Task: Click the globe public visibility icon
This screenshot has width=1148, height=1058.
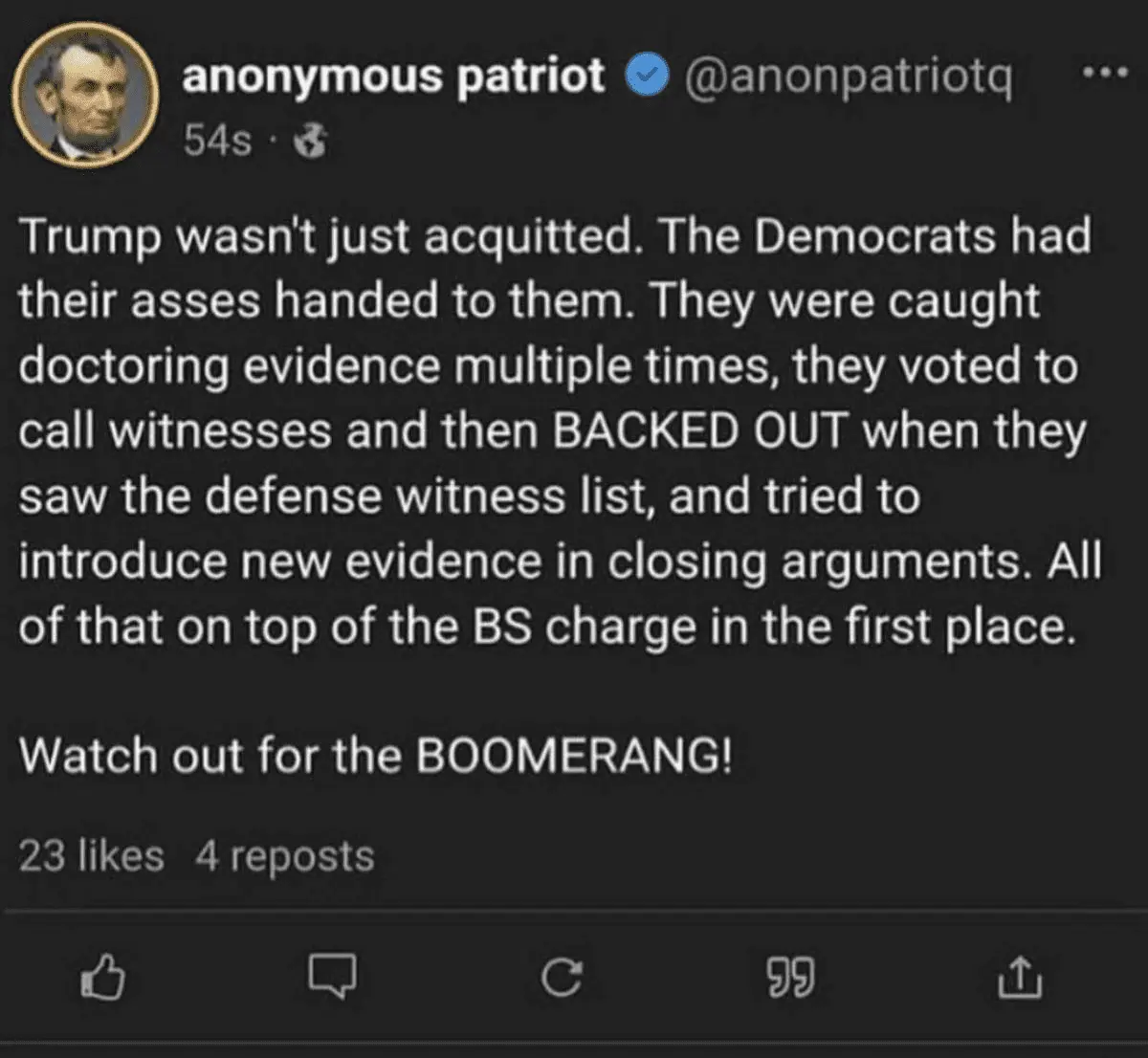Action: pos(310,143)
